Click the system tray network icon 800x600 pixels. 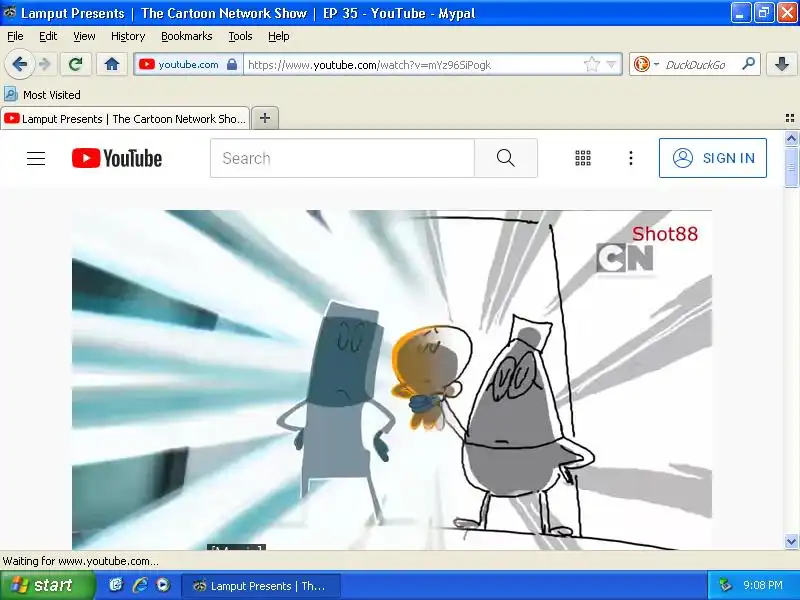click(725, 585)
